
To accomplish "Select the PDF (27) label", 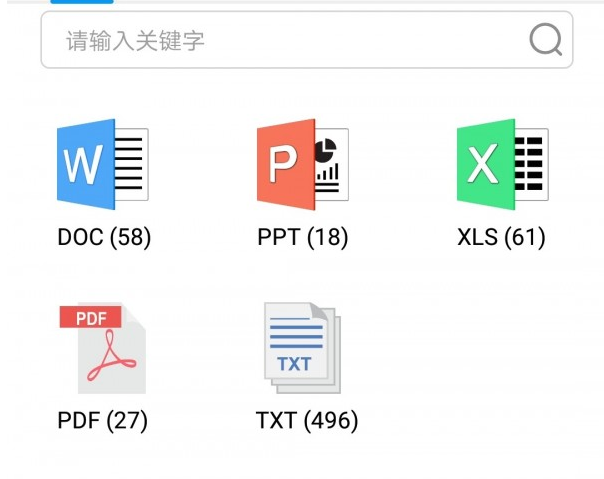I will pyautogui.click(x=102, y=420).
